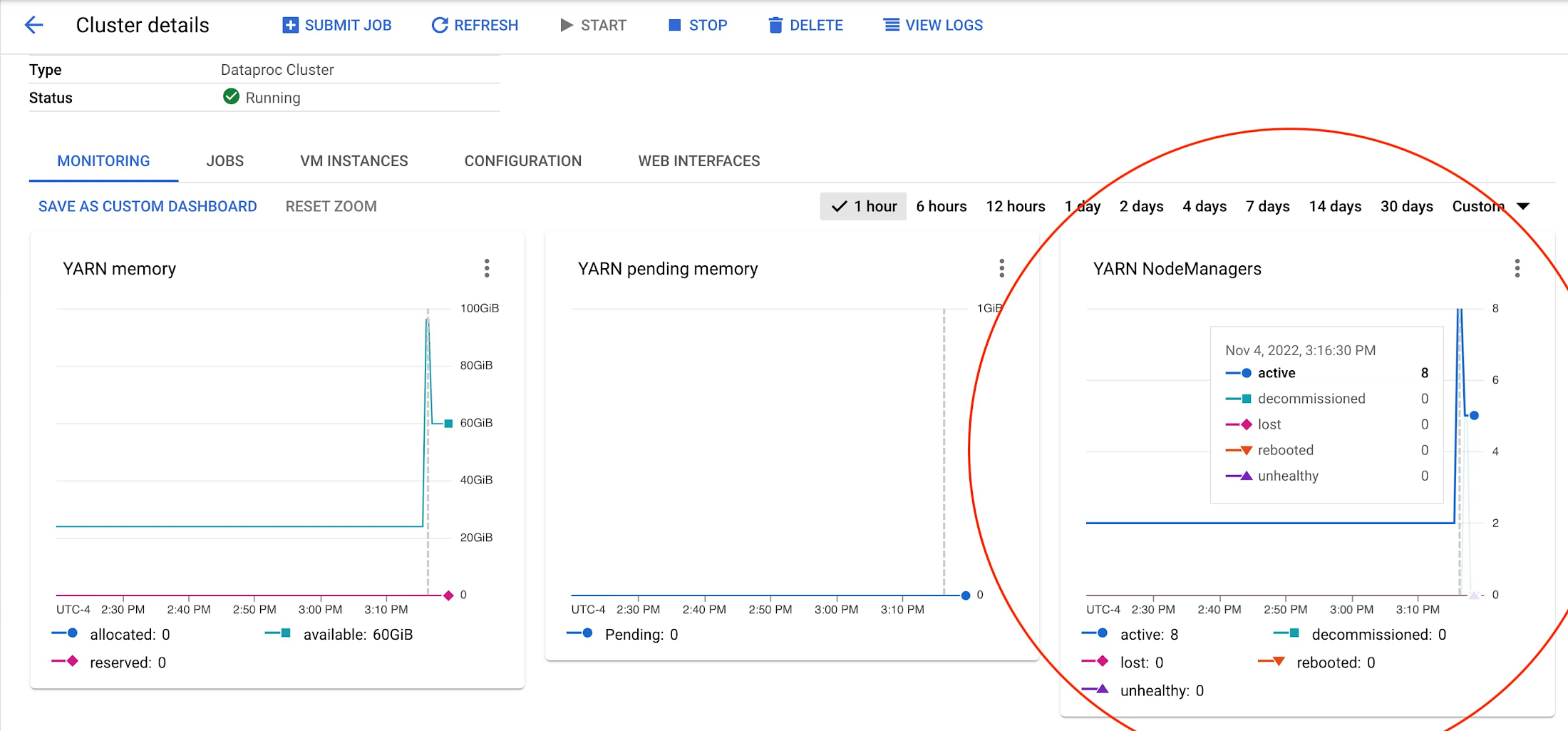1568x731 pixels.
Task: Click the YARN memory chart title
Action: 120,269
